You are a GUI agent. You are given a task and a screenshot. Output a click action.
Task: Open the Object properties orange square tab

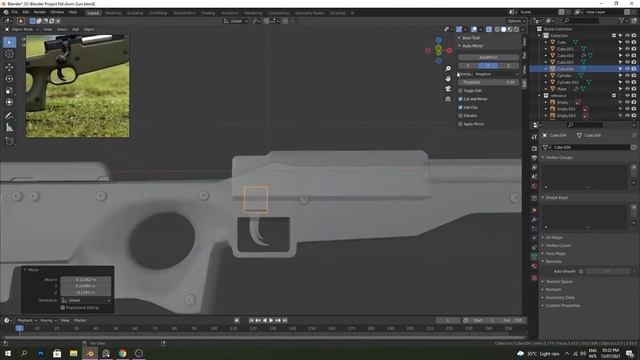point(534,210)
